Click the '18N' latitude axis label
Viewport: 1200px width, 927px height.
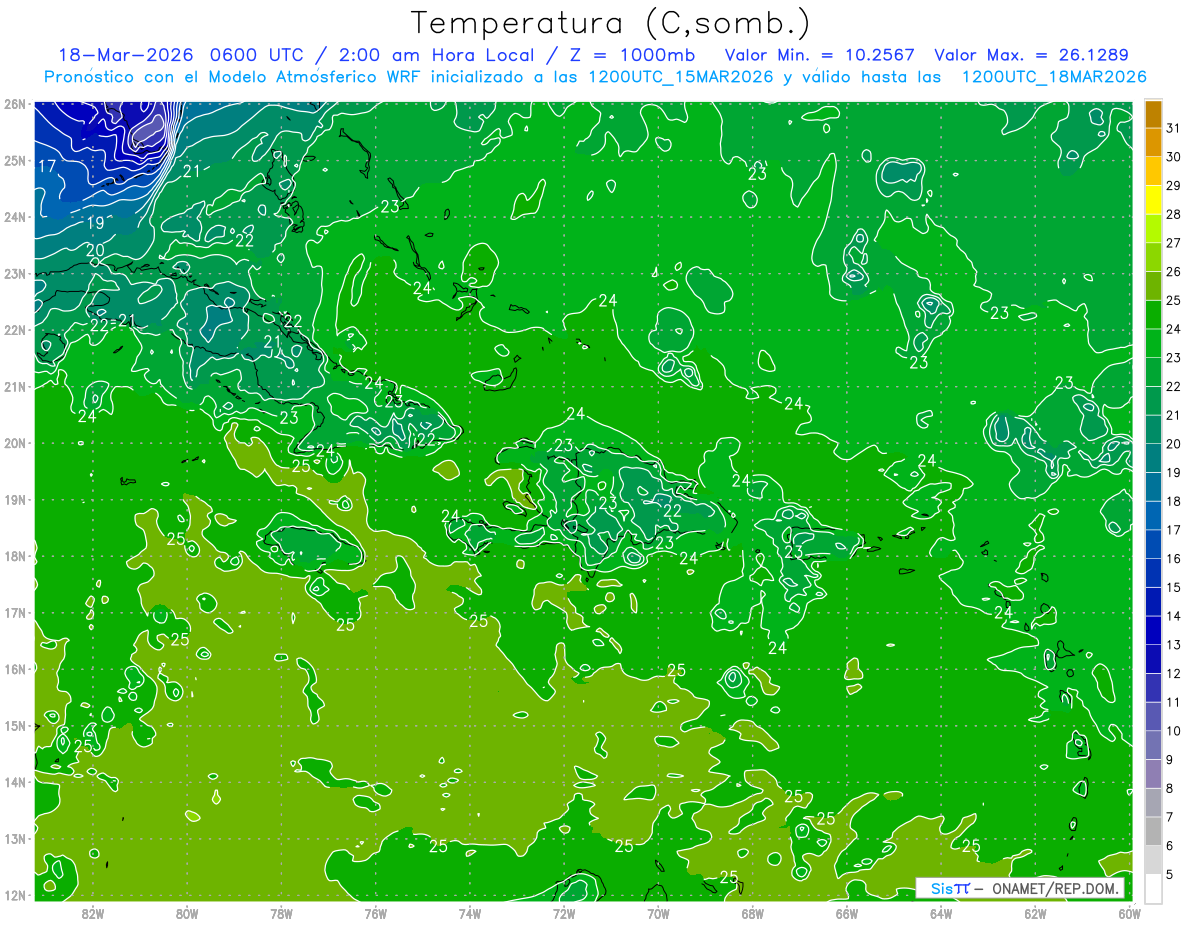[15, 556]
